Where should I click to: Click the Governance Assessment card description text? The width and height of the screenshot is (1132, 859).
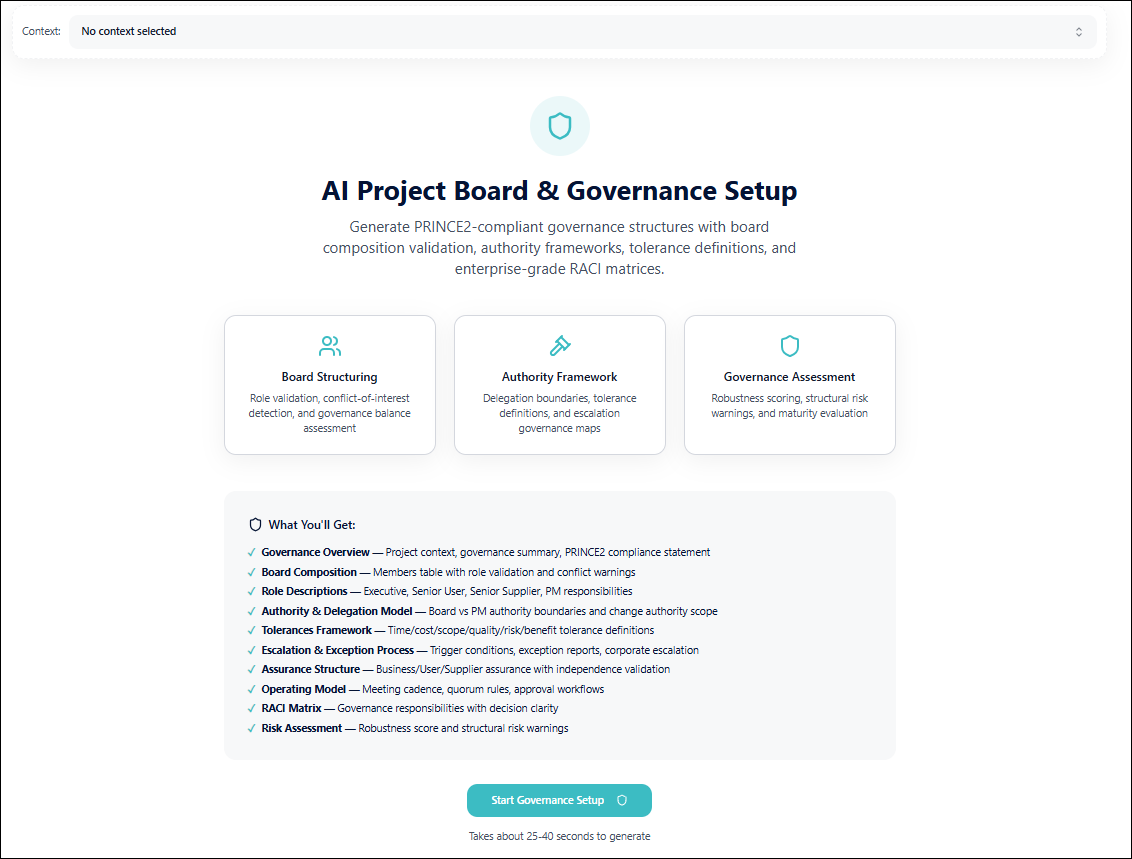click(790, 406)
